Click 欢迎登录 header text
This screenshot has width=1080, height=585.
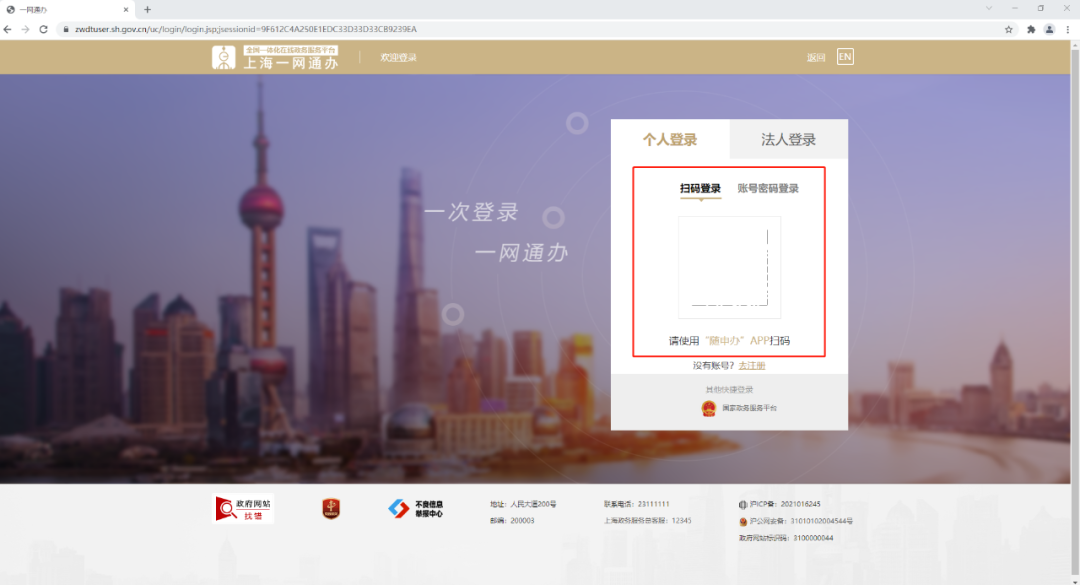pyautogui.click(x=398, y=57)
